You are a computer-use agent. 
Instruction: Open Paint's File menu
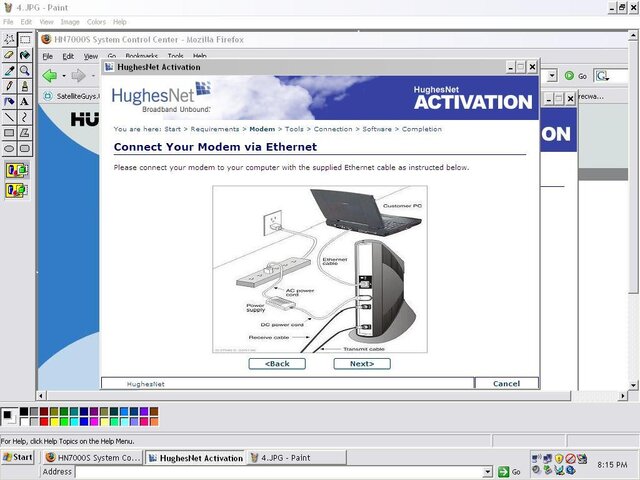pos(8,22)
